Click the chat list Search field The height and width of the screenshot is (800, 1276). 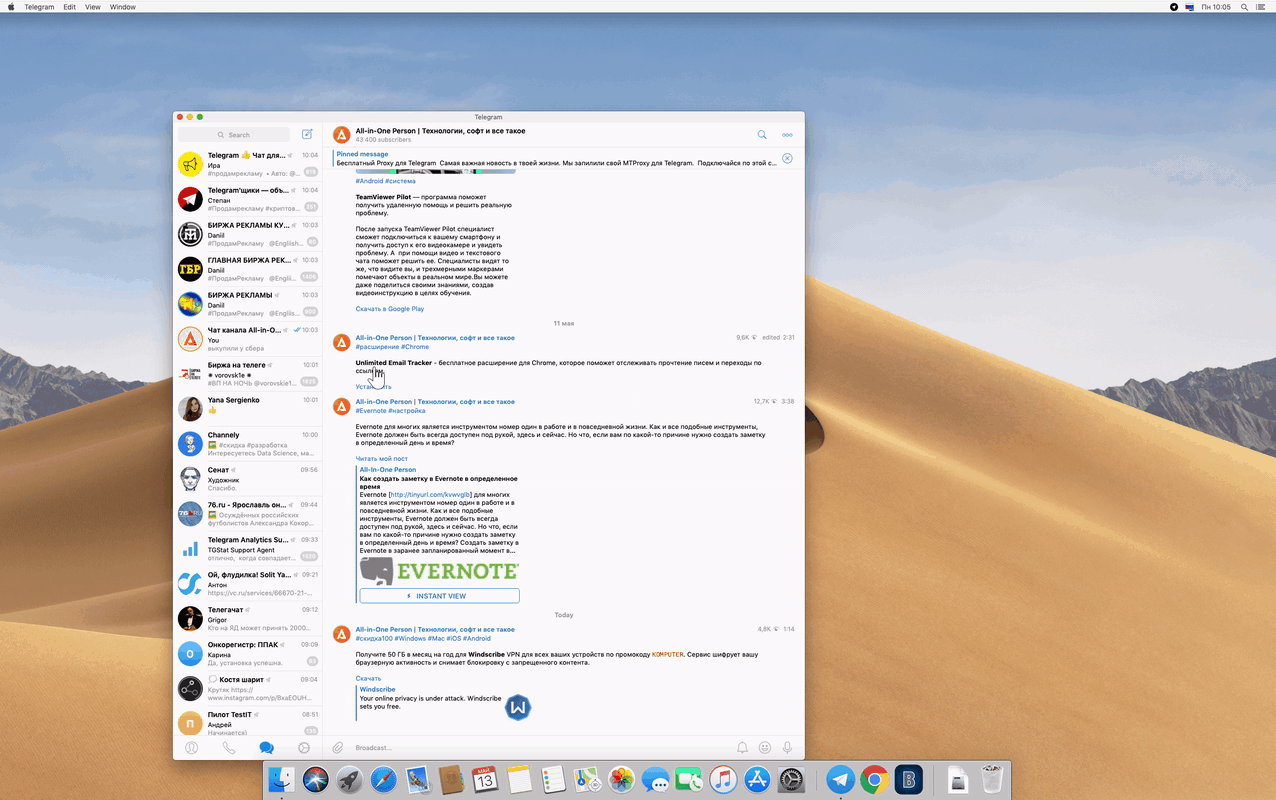tap(234, 134)
